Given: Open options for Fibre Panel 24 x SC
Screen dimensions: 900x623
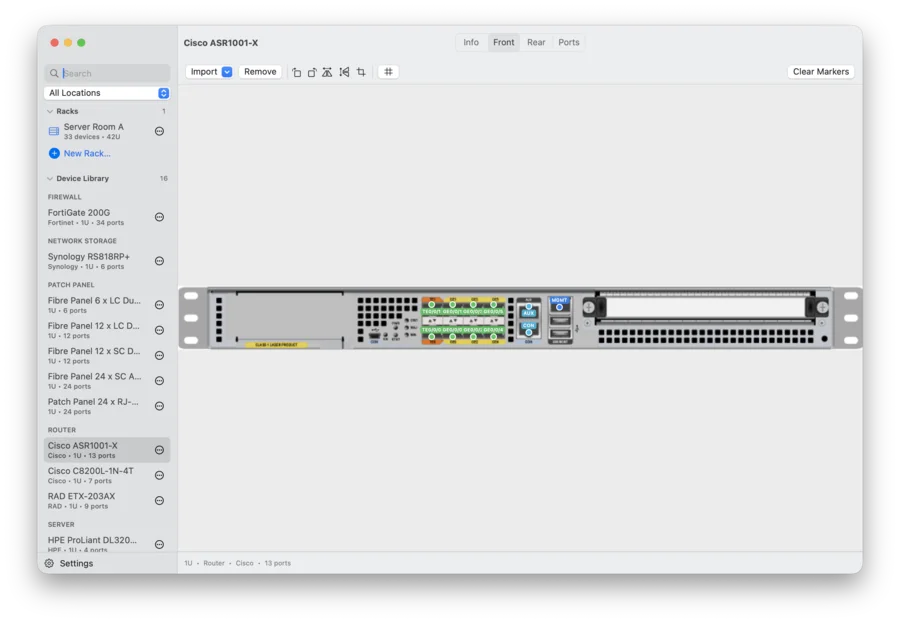Looking at the screenshot, I should point(160,381).
